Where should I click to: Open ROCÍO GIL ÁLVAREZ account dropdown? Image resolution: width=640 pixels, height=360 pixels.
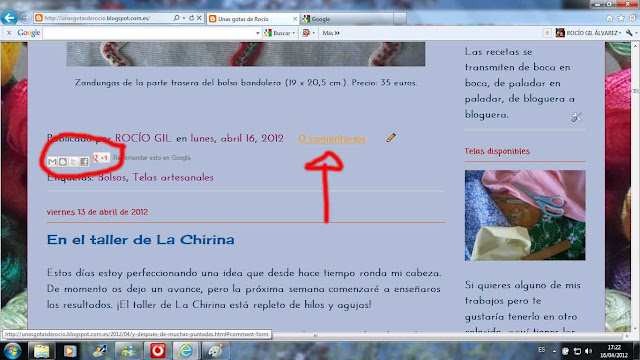tap(620, 33)
